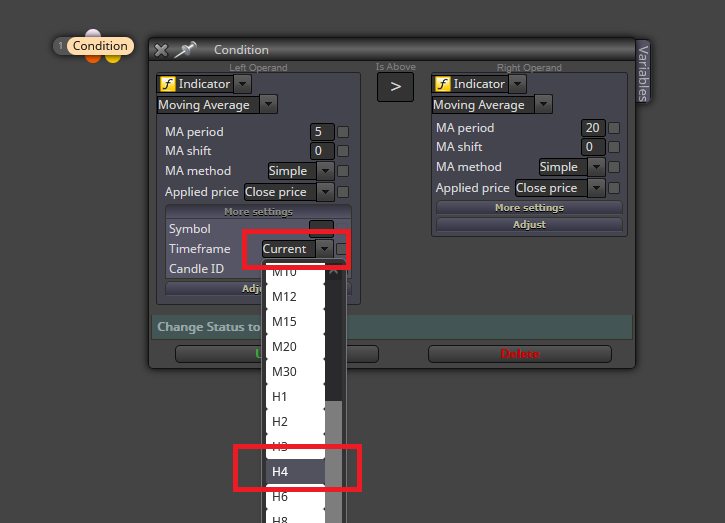Viewport: 725px width, 523px height.
Task: Click the right operand Indicator function icon
Action: pyautogui.click(x=442, y=84)
